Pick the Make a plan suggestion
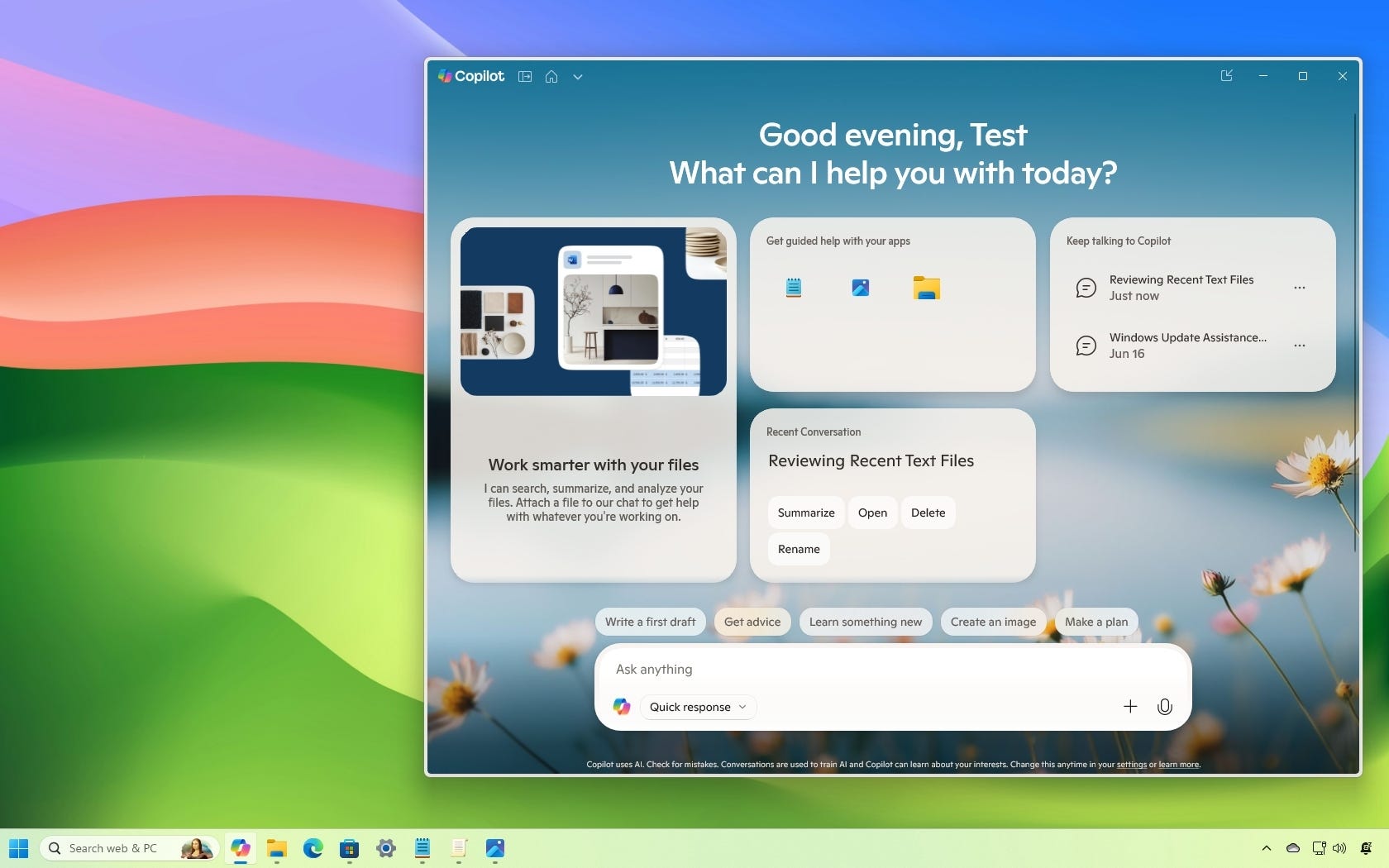1389x868 pixels. tap(1096, 622)
